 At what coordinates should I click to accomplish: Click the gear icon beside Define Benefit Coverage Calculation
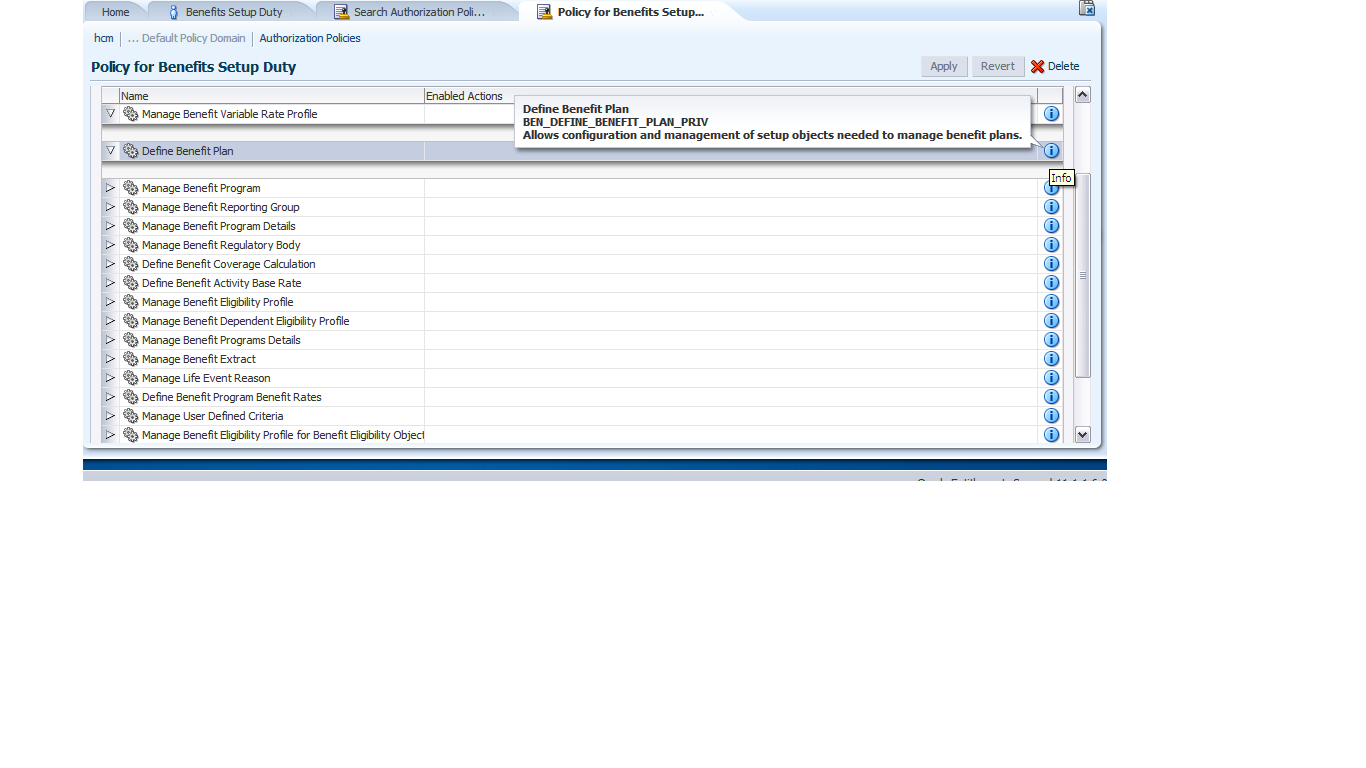pos(130,264)
